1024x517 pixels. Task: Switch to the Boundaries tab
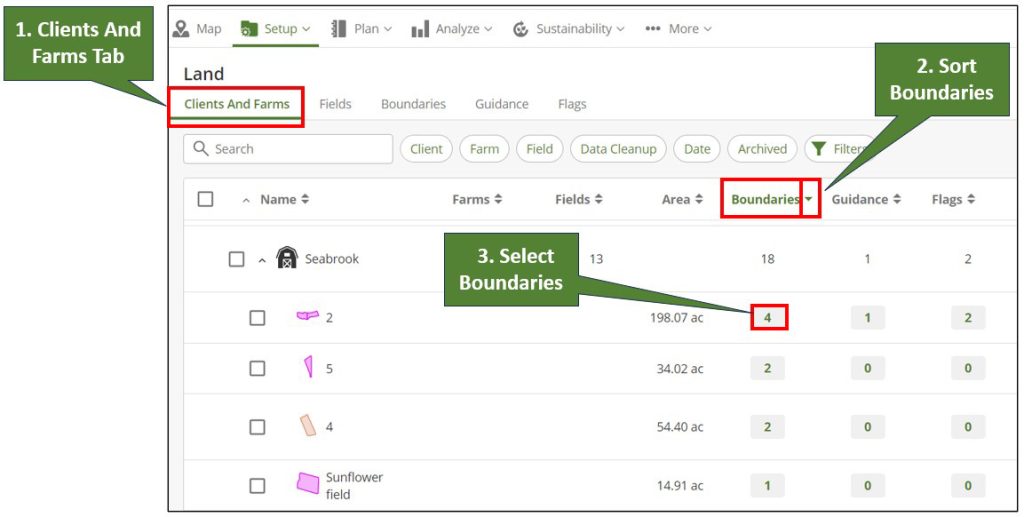(413, 104)
